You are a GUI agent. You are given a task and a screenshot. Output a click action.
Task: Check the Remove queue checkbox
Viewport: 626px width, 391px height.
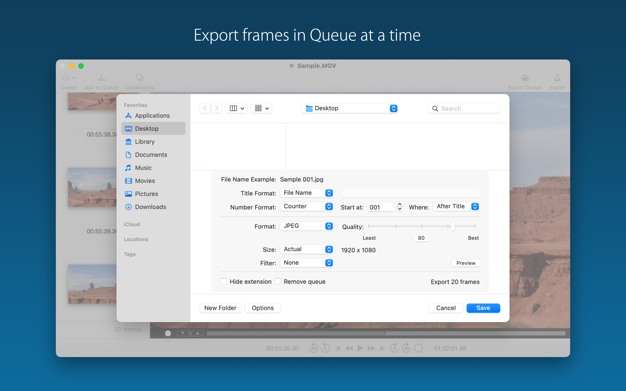278,282
